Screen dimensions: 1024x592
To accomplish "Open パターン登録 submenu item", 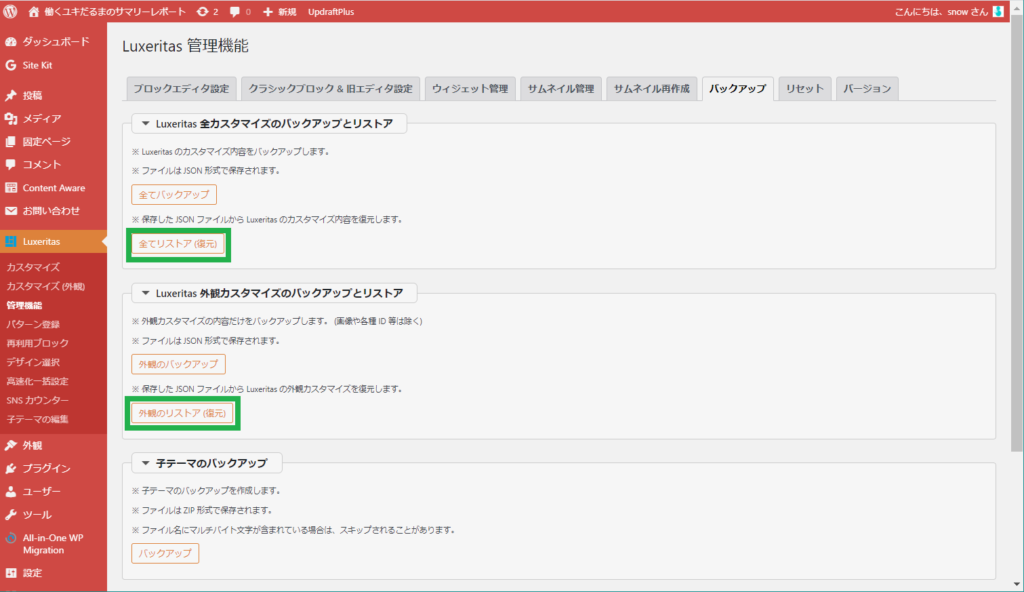I will [33, 324].
